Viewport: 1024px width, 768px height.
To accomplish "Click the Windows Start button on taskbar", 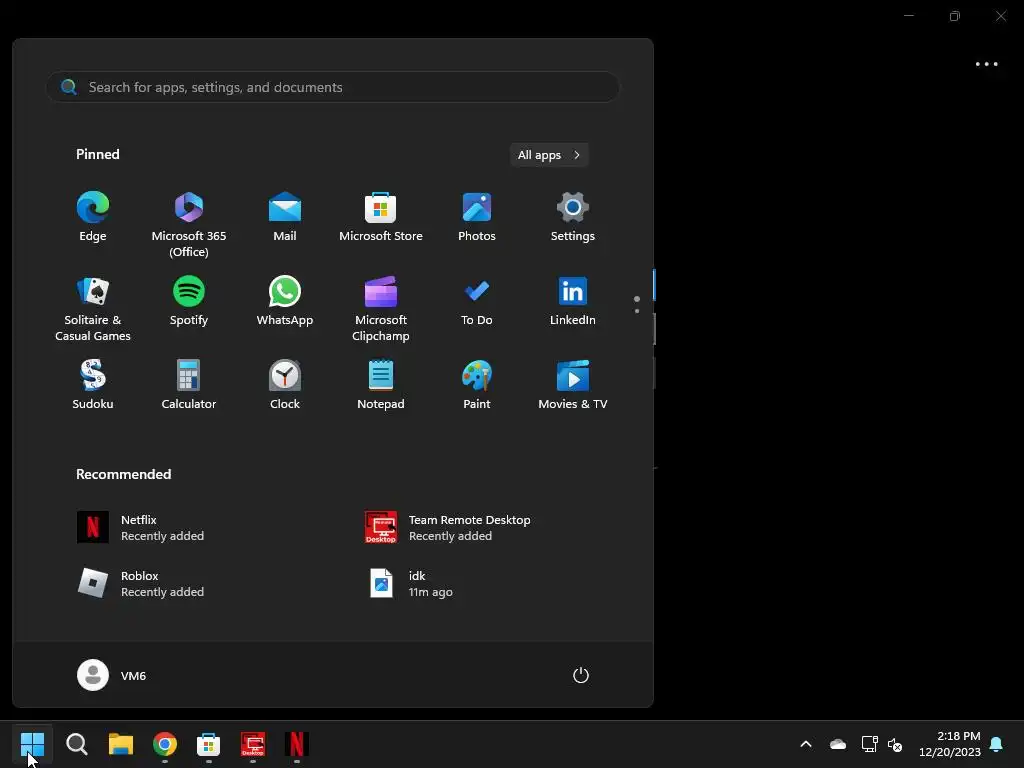I will click(32, 744).
